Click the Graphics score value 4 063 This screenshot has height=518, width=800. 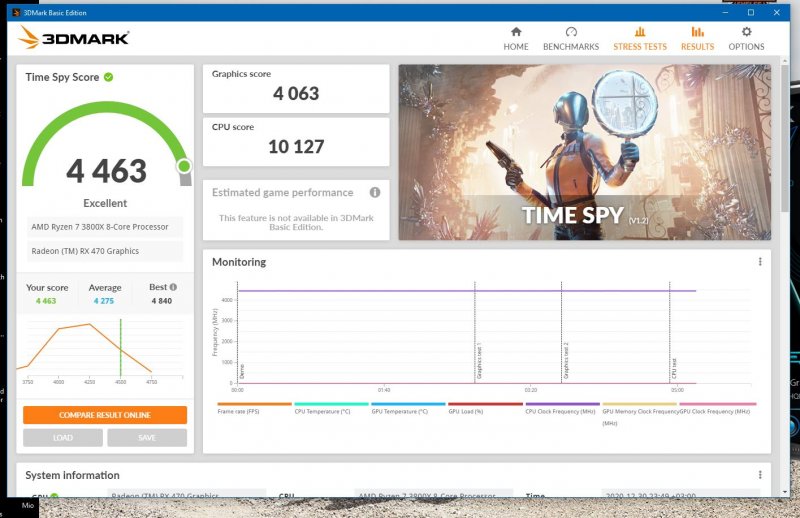tap(296, 93)
